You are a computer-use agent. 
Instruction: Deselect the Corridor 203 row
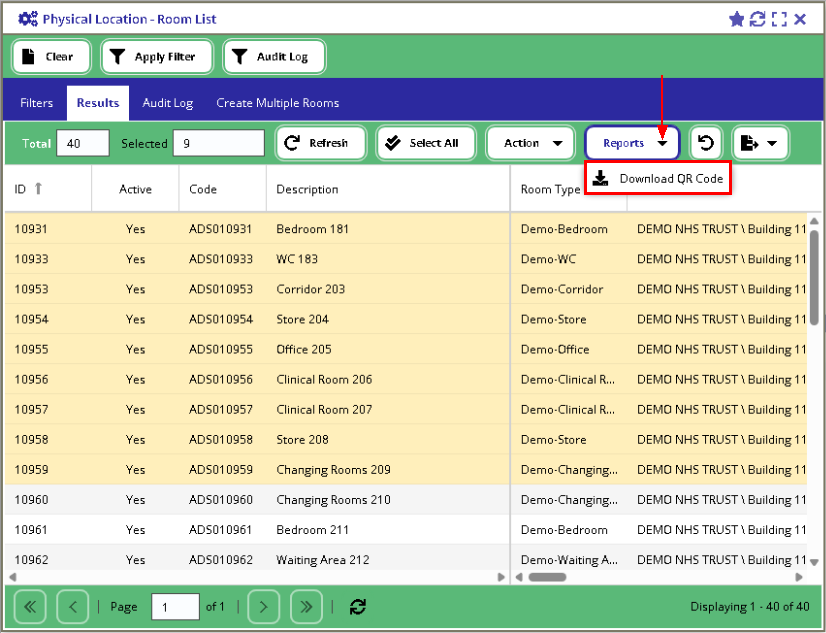click(x=310, y=289)
